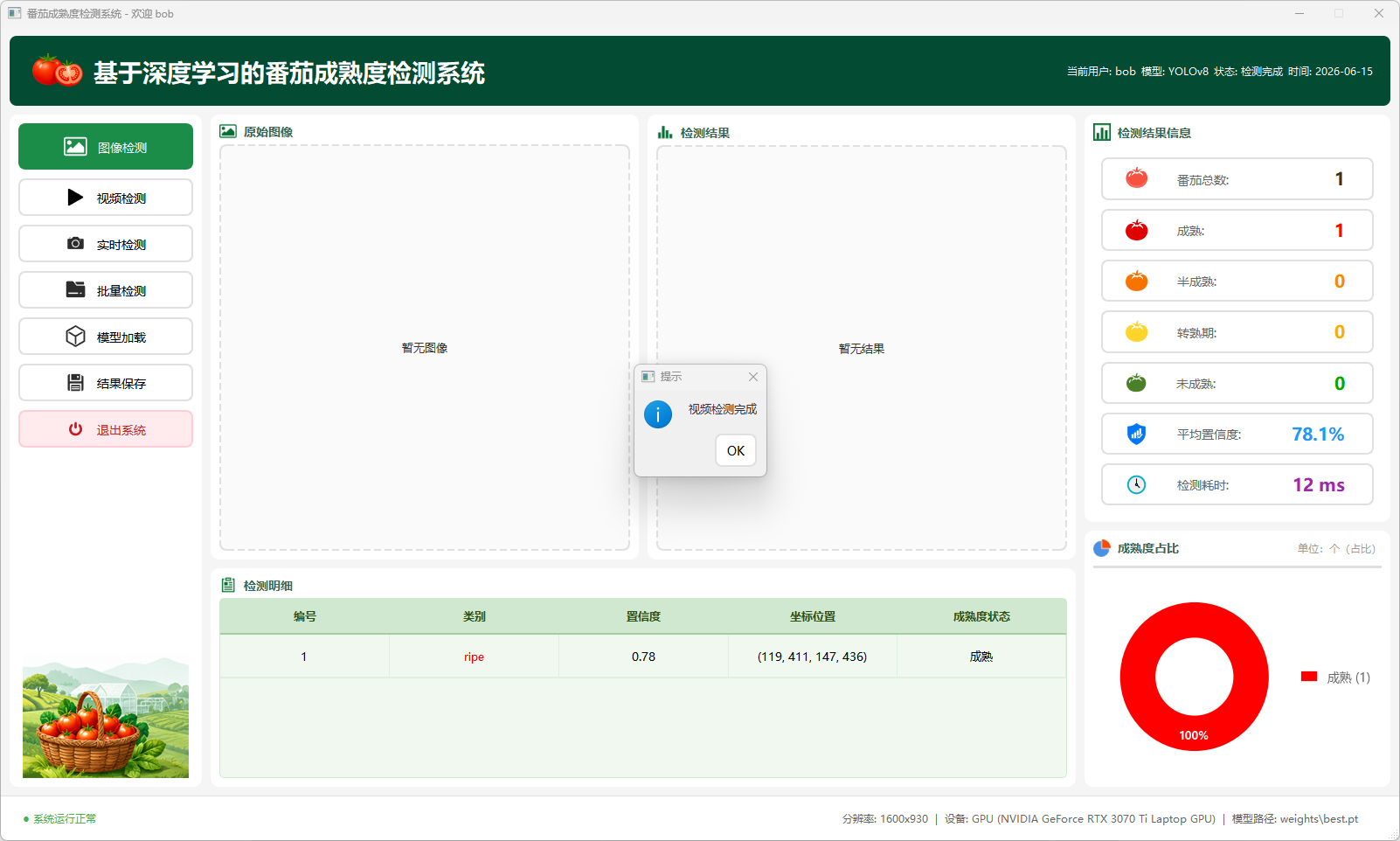Click the 原始图像 暂无图像 placeholder area
This screenshot has width=1400, height=841.
[x=425, y=348]
